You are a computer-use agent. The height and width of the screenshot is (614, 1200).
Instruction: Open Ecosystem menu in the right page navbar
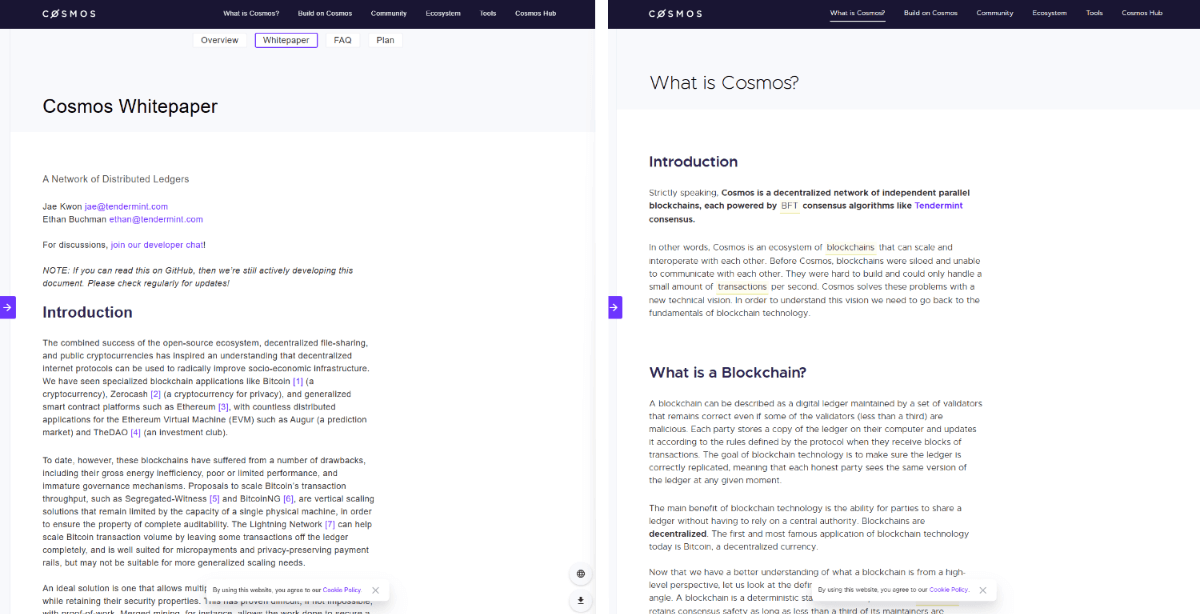[1049, 13]
